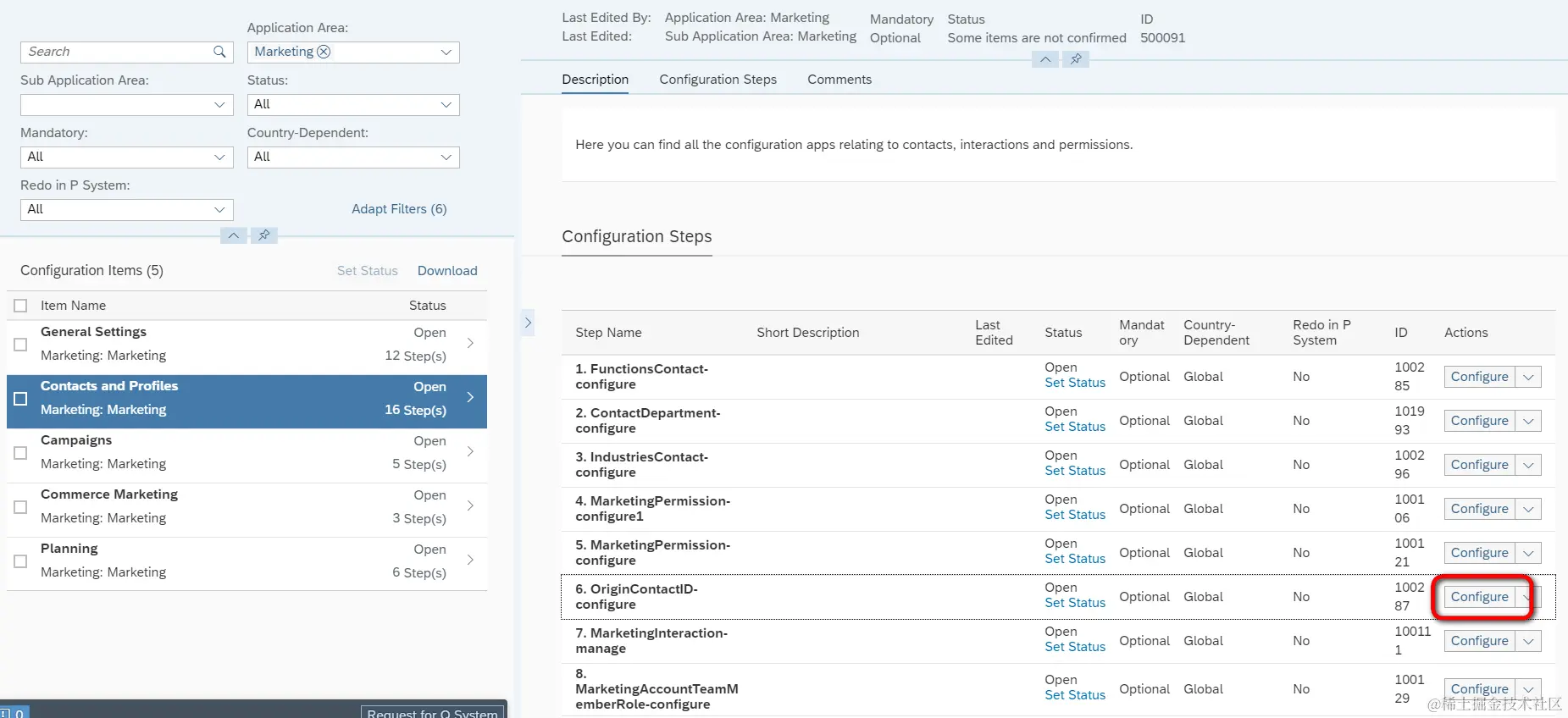
Task: Open Commerce Marketing row arrow
Action: pyautogui.click(x=470, y=506)
